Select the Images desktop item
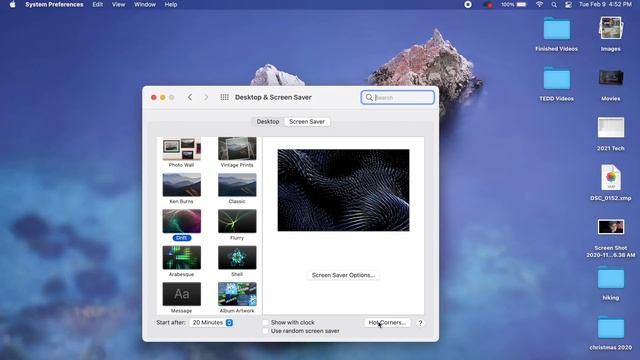Viewport: 640px width, 360px height. (x=611, y=34)
